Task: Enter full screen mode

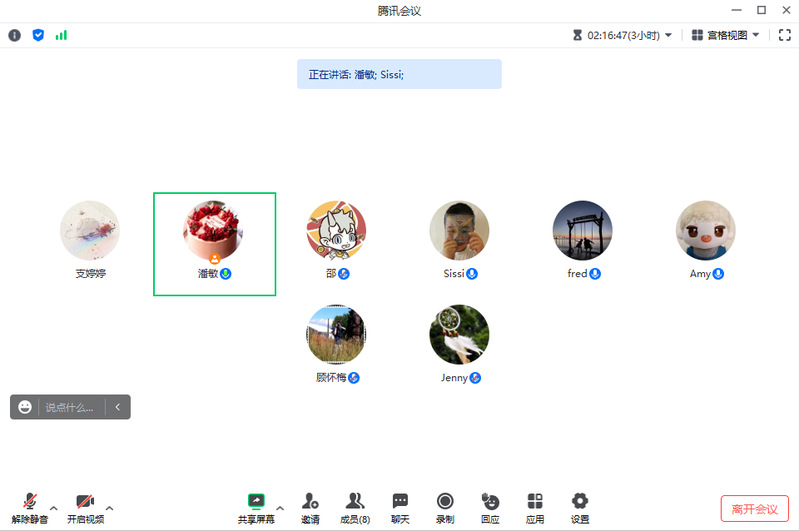Action: (785, 35)
